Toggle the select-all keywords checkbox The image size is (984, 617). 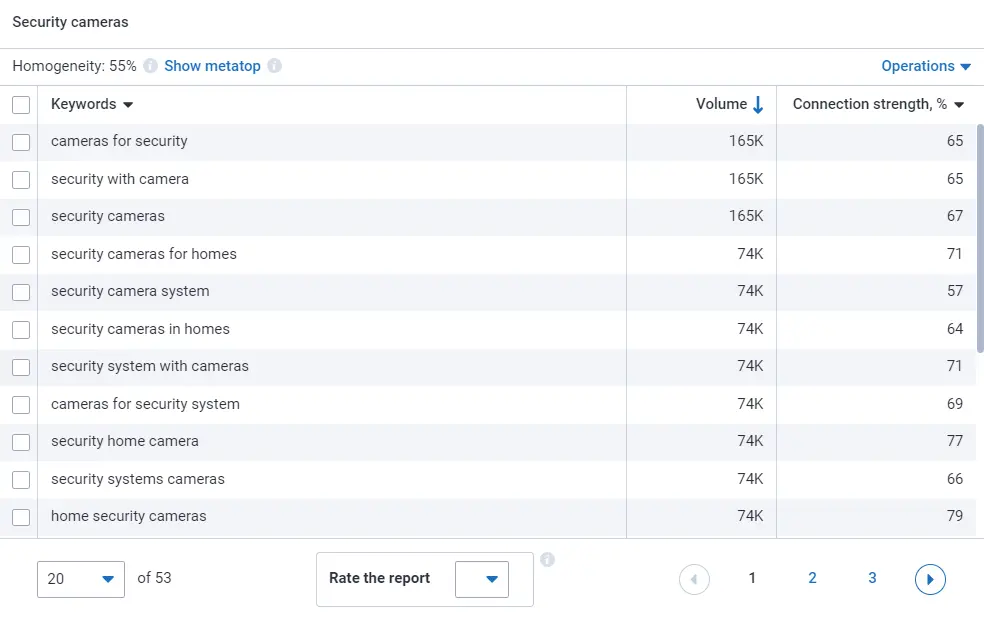click(21, 105)
